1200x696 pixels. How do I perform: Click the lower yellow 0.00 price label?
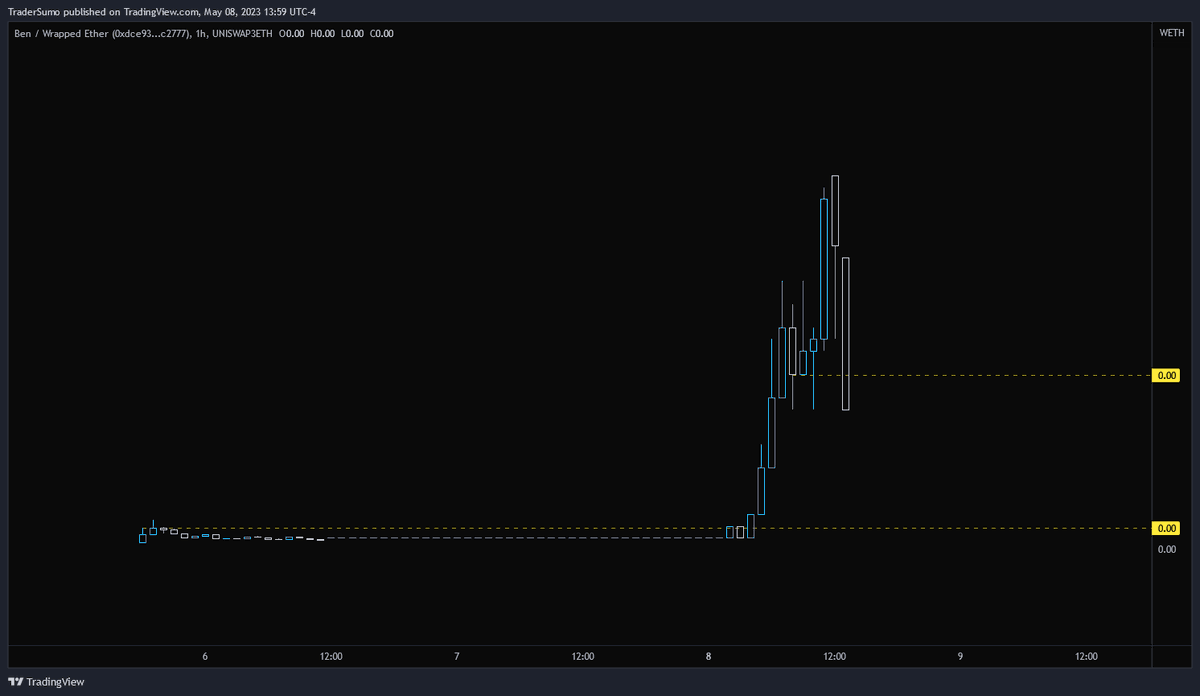point(1164,527)
